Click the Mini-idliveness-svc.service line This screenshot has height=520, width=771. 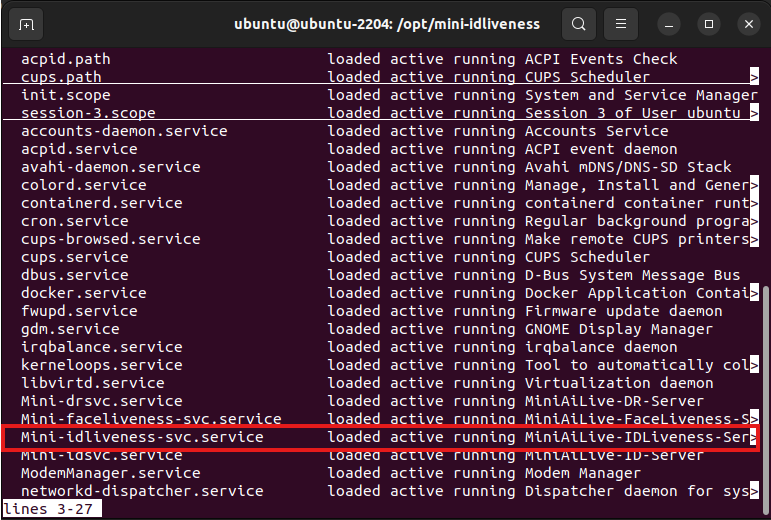[x=142, y=438]
